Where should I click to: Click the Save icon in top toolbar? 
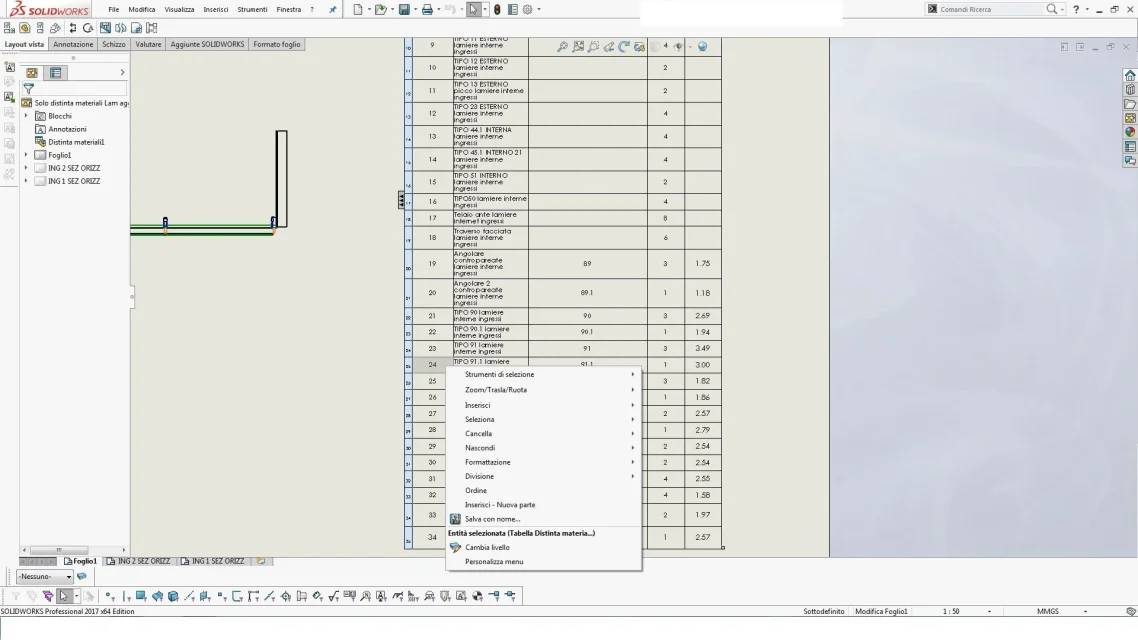point(404,9)
